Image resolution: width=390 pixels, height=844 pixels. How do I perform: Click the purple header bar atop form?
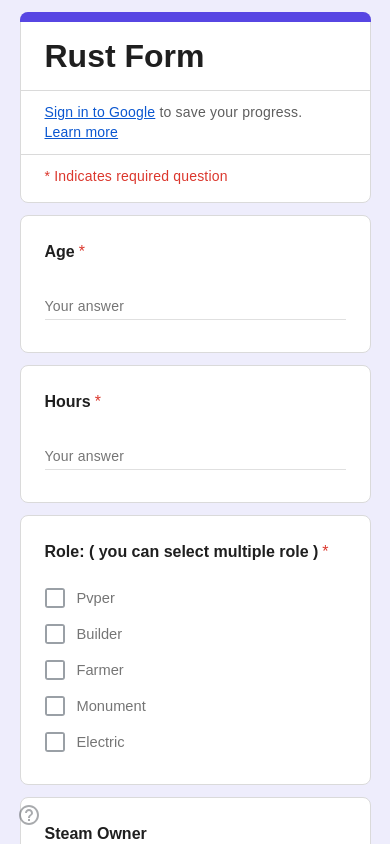(195, 17)
